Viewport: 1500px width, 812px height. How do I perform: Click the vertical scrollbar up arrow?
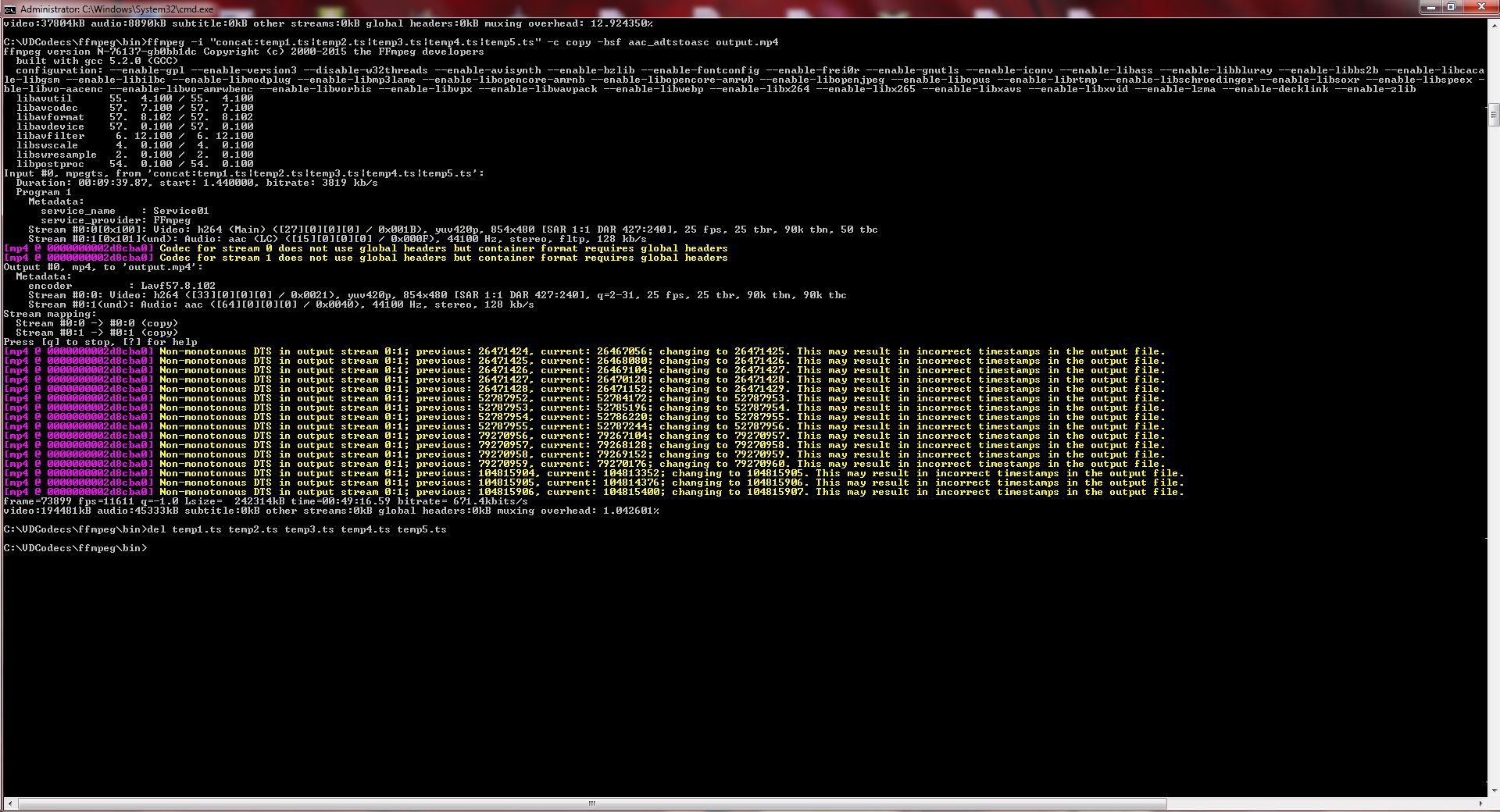coord(1492,26)
